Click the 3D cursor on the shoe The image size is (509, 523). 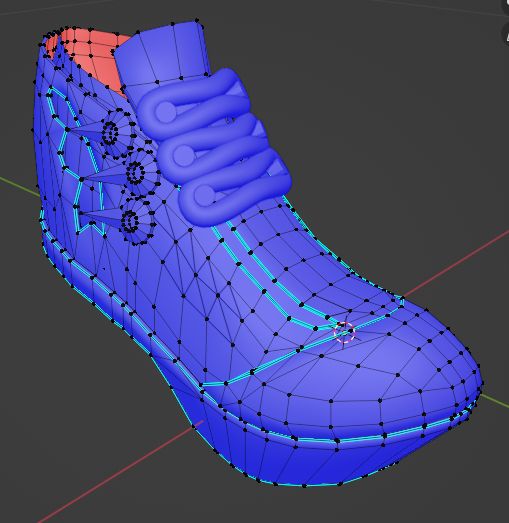click(x=344, y=332)
